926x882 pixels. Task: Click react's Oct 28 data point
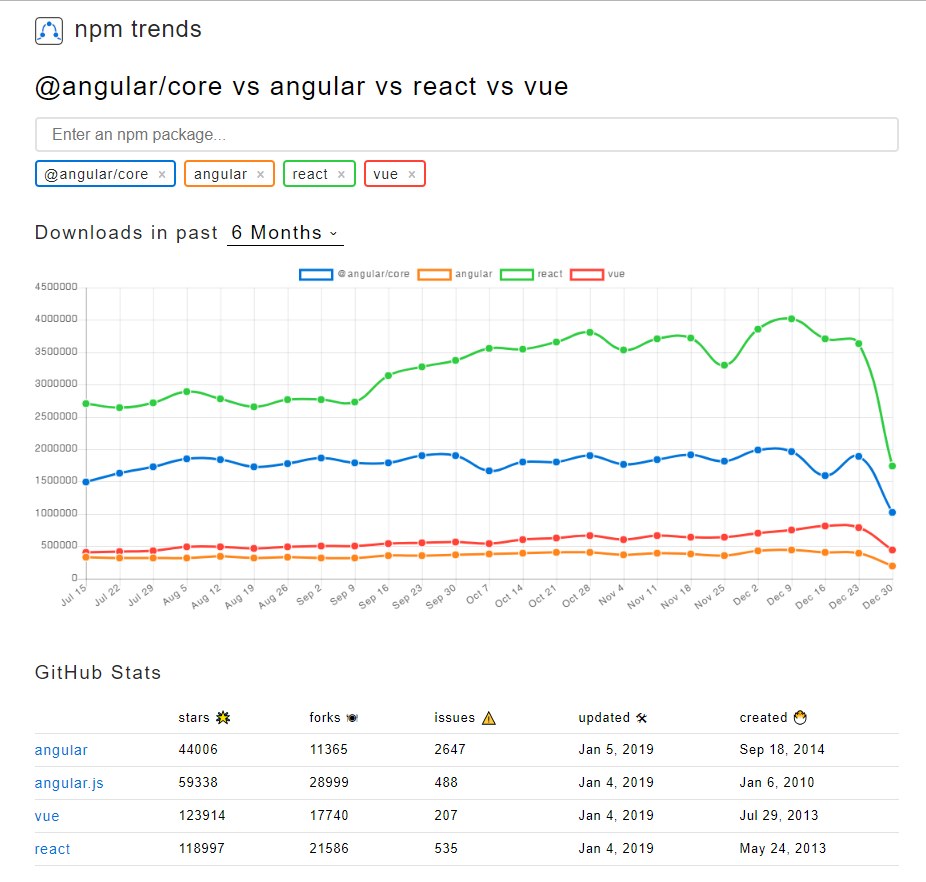[x=590, y=333]
